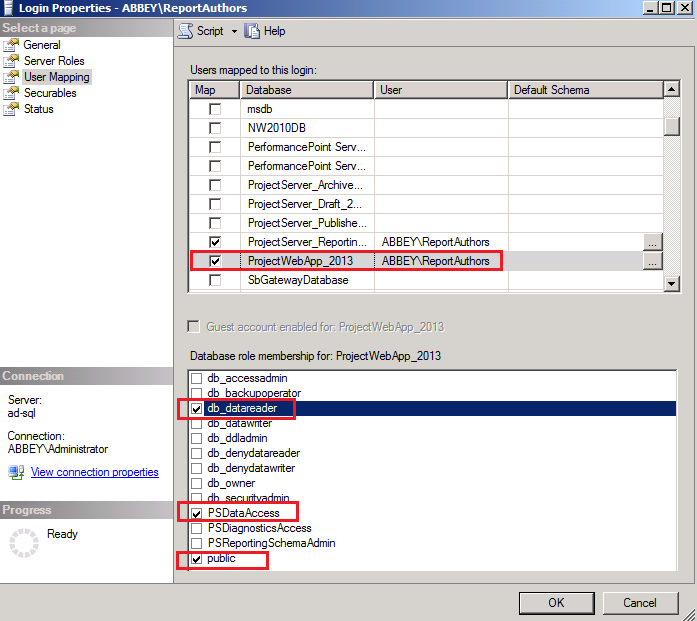Viewport: 697px width, 621px height.
Task: Open View connection properties link
Action: point(95,472)
